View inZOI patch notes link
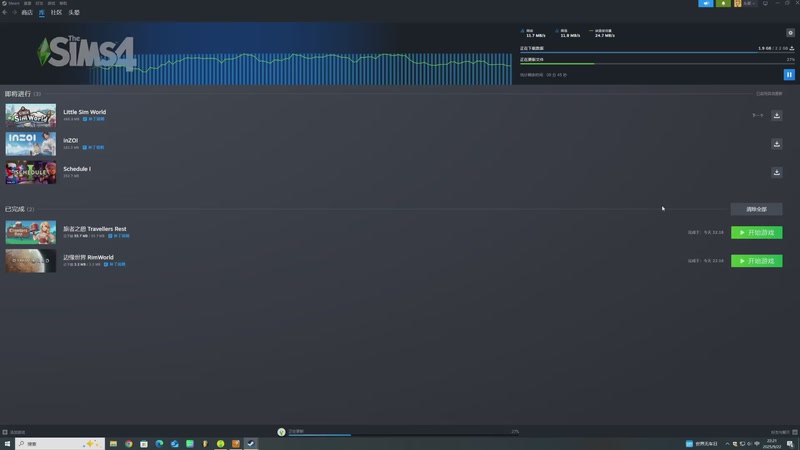Viewport: 800px width, 450px height. click(94, 147)
